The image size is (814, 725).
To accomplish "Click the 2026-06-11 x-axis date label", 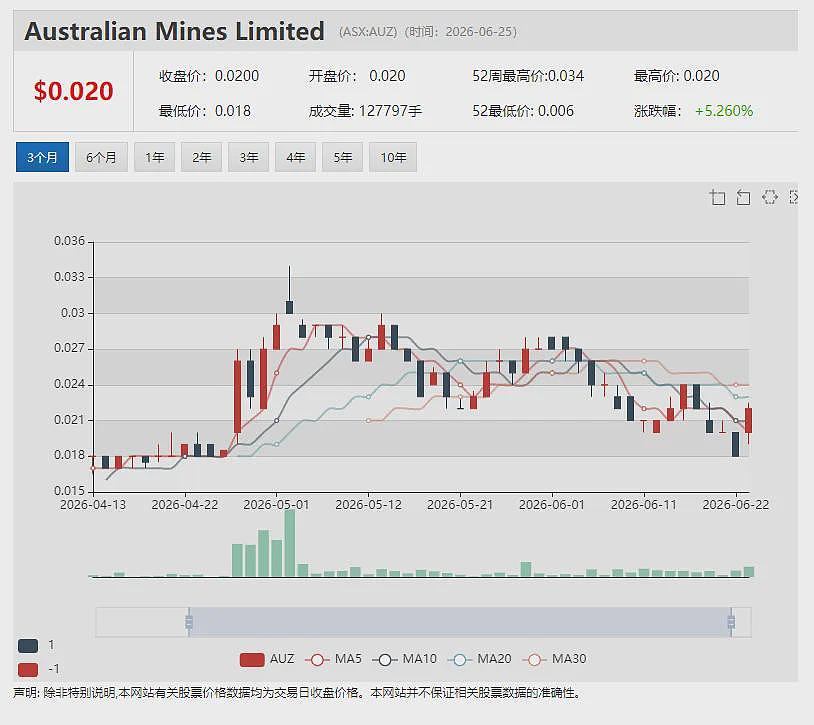I will coord(644,504).
